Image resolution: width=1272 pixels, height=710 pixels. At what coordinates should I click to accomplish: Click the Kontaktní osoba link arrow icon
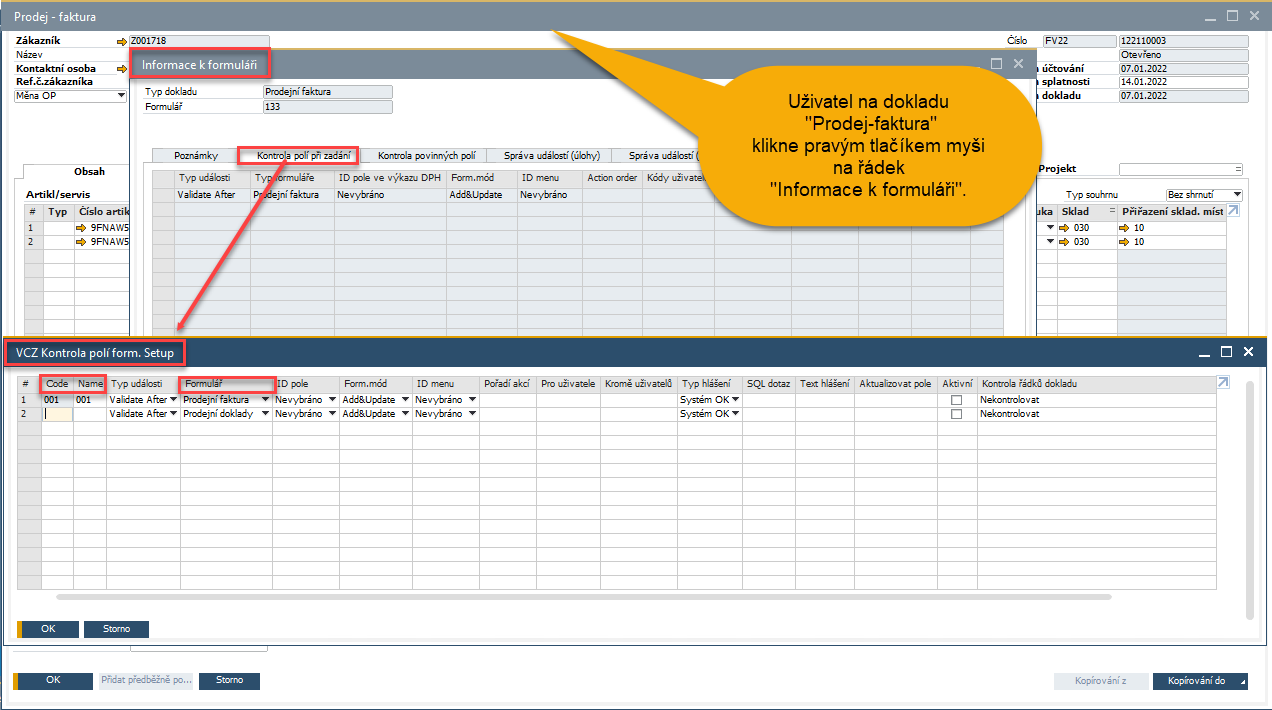click(122, 69)
